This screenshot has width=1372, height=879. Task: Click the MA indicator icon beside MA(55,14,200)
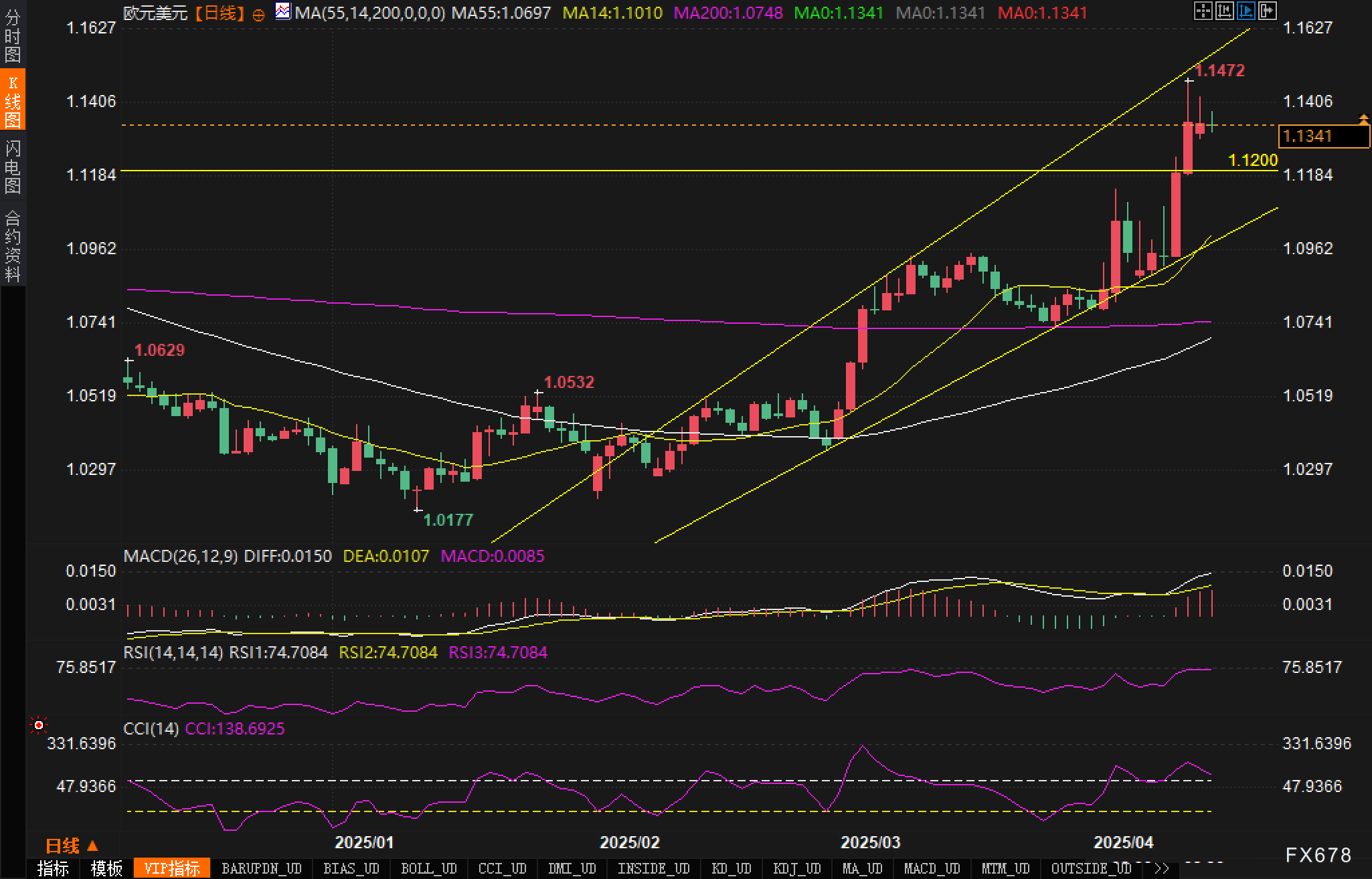(283, 11)
